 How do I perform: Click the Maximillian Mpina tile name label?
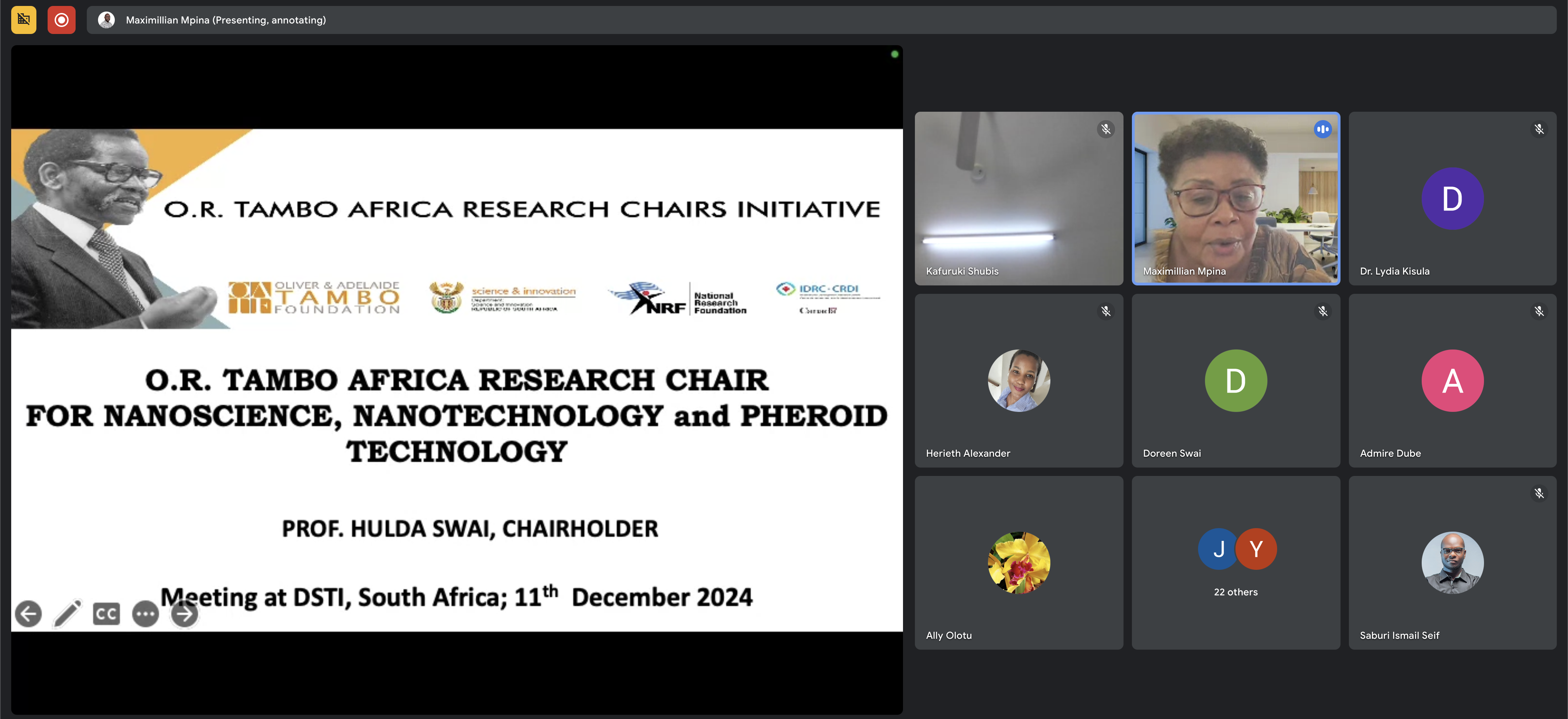pyautogui.click(x=1184, y=271)
